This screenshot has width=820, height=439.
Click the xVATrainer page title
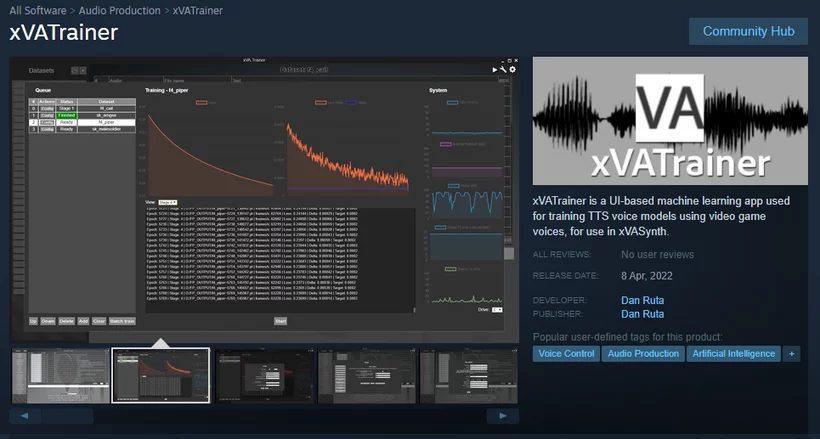64,32
